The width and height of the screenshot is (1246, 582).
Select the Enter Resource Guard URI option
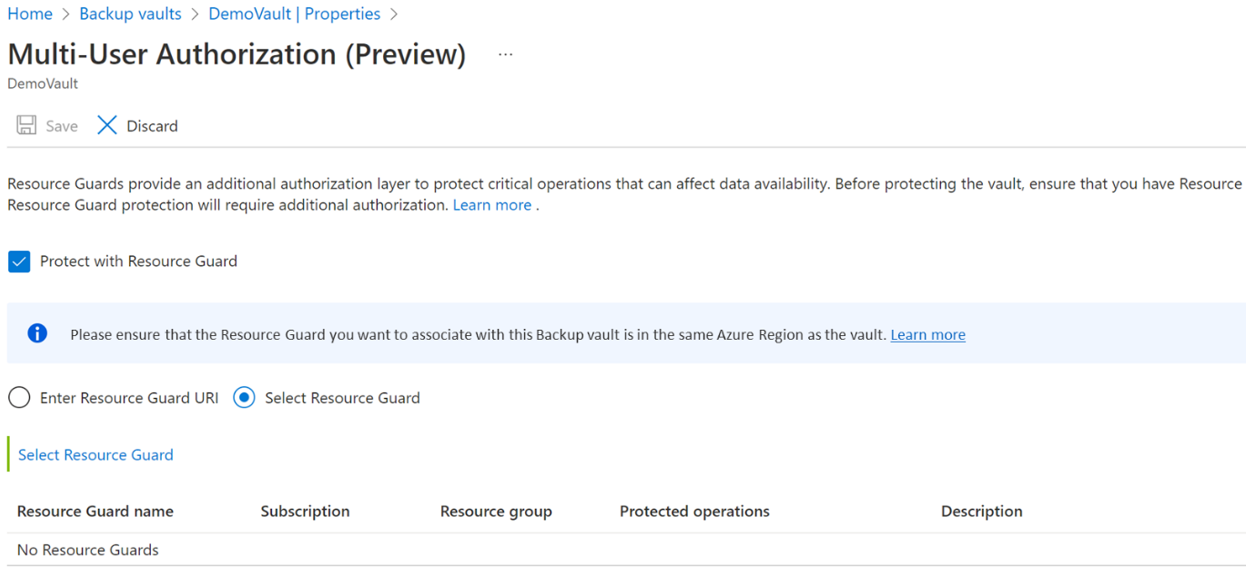[18, 397]
